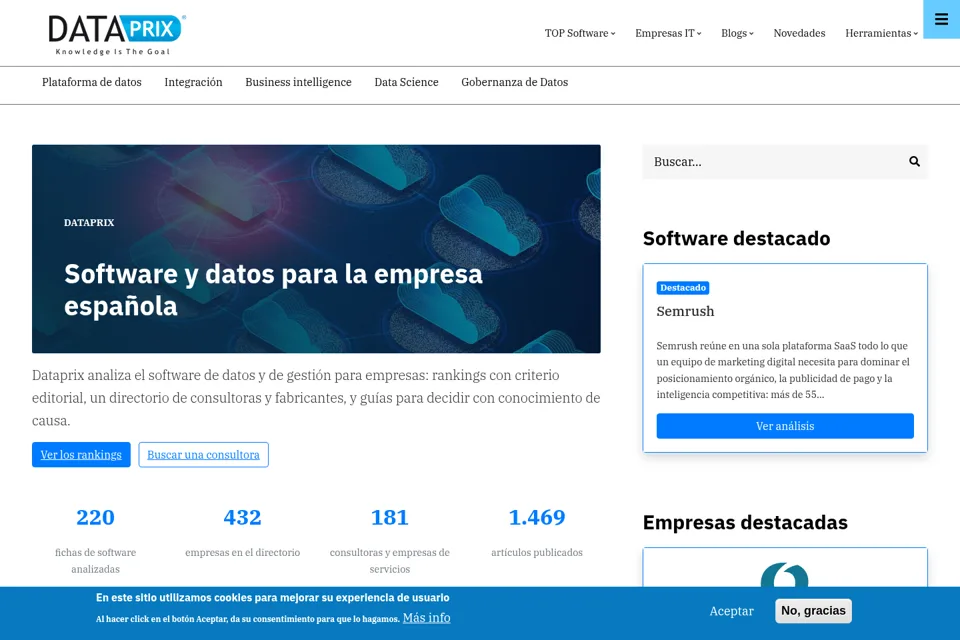This screenshot has height=640, width=960.
Task: Click the Ver los rankings button
Action: [81, 454]
